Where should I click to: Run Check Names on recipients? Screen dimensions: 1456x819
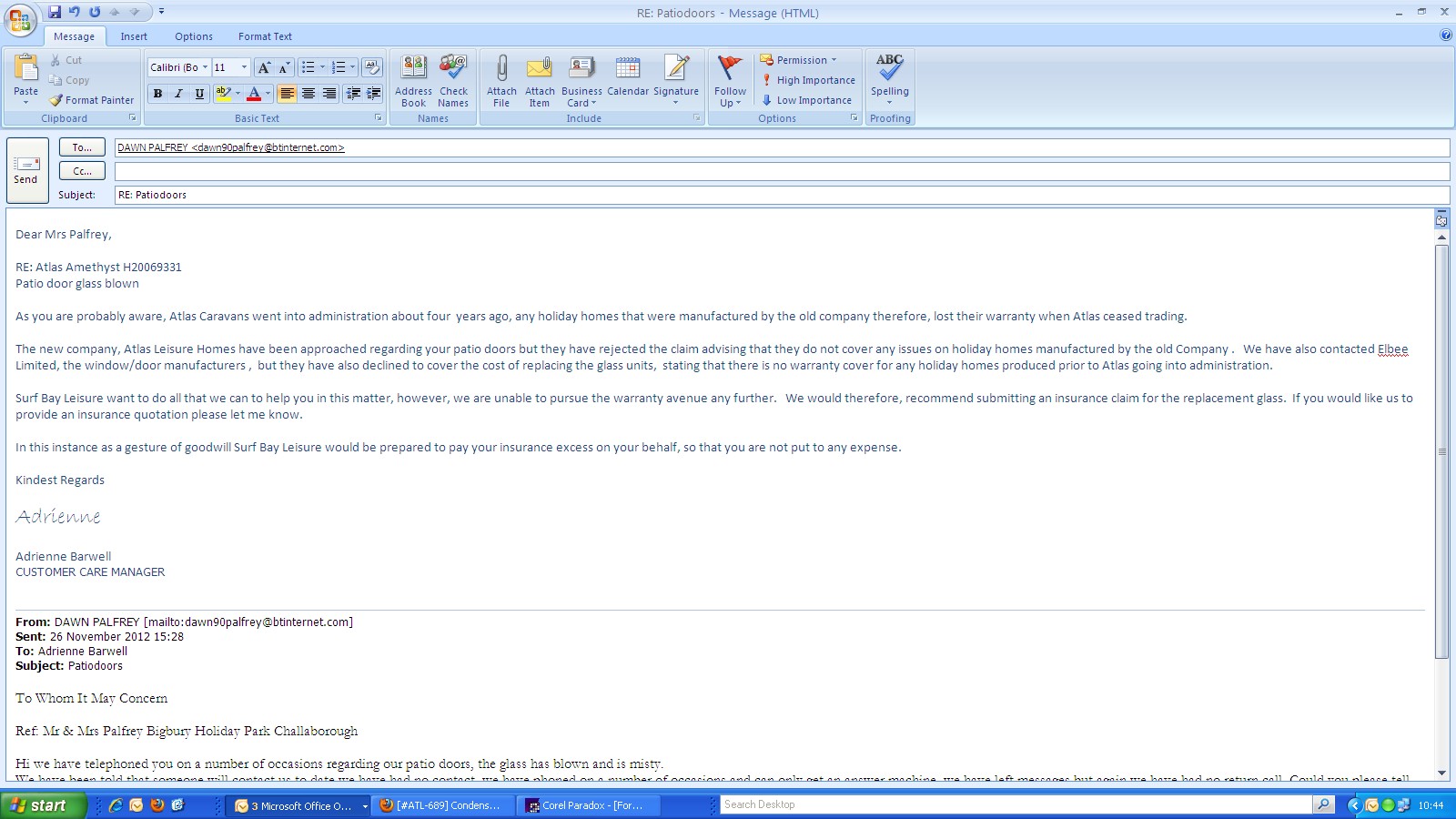tap(453, 81)
